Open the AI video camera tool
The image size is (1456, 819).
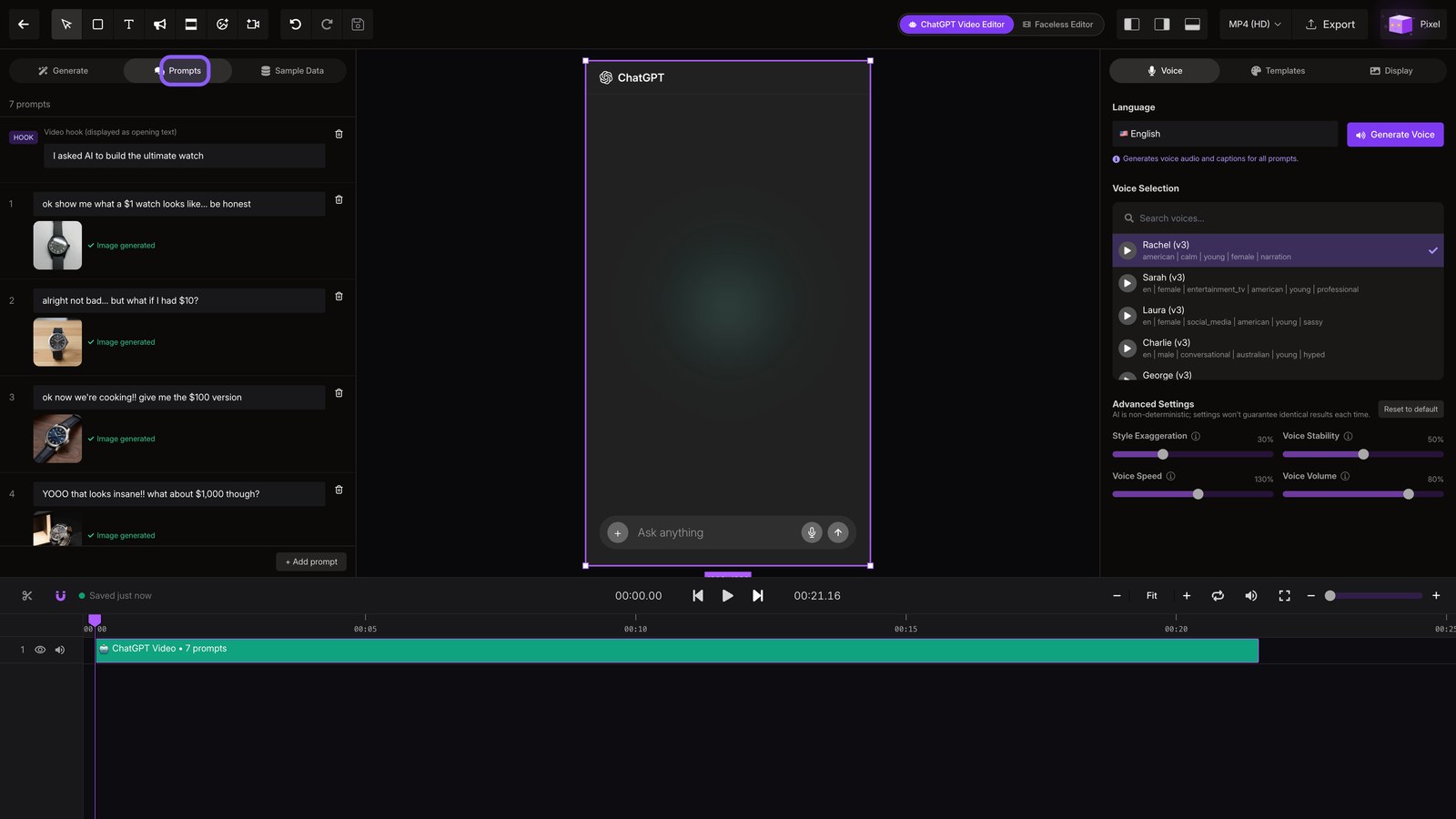point(253,25)
